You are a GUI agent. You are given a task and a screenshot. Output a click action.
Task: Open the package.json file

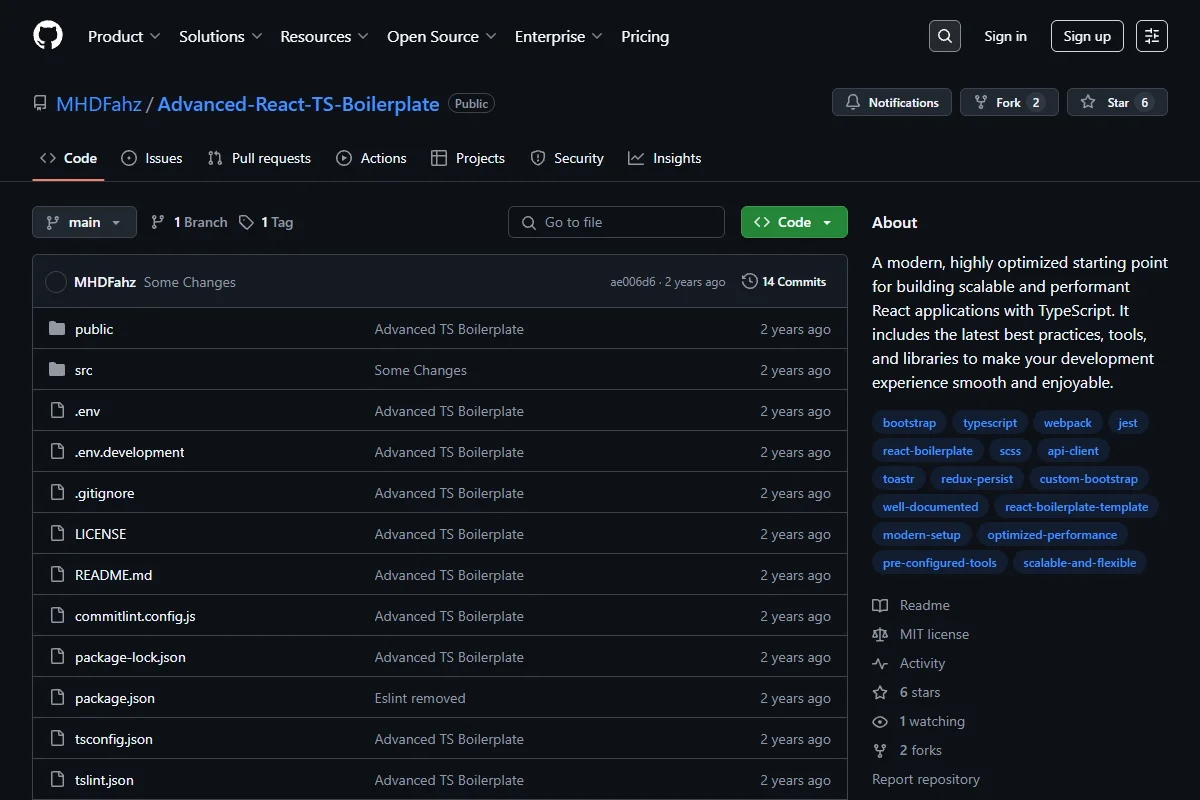pos(115,698)
